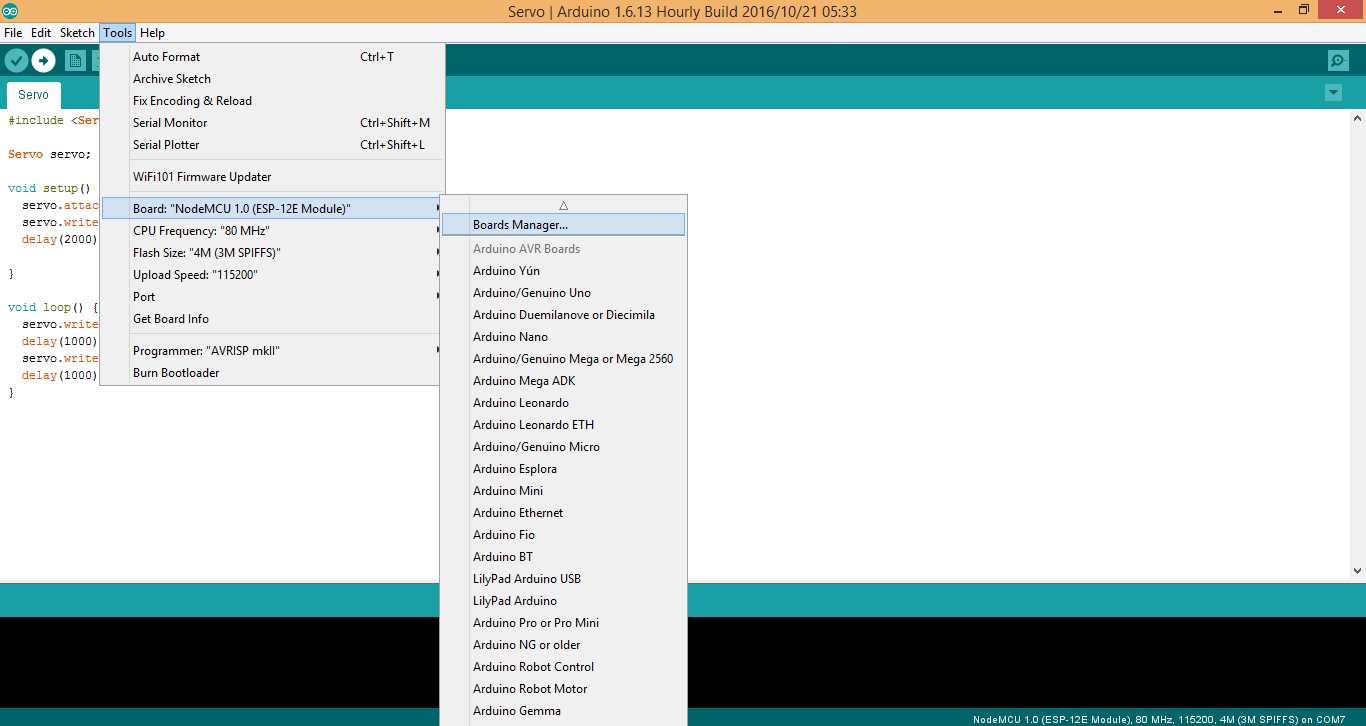Viewport: 1366px width, 726px height.
Task: Expand the CPU Frequency 80 MHz submenu
Action: pos(272,231)
